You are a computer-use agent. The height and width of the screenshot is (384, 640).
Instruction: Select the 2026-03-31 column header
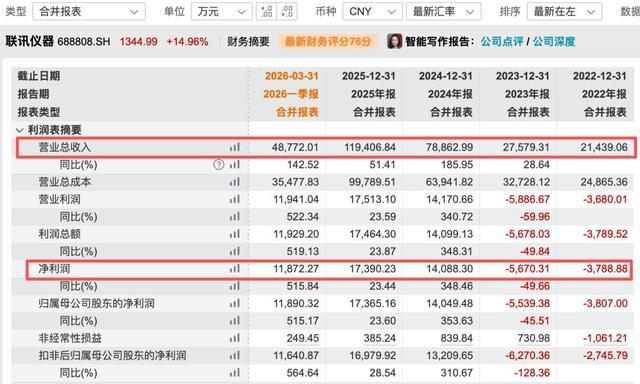(291, 76)
